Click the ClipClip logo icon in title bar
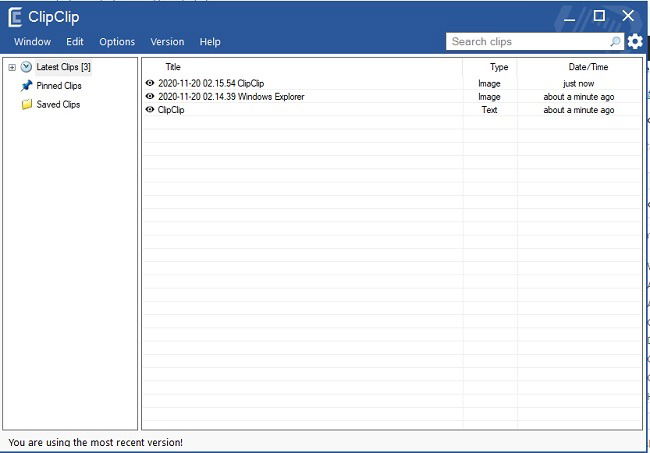The height and width of the screenshot is (453, 650). pos(15,17)
